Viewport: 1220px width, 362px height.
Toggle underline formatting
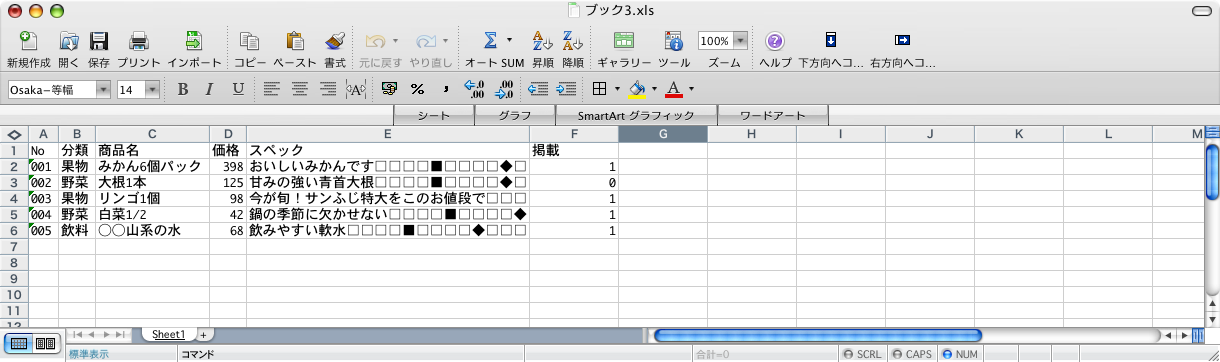pyautogui.click(x=237, y=89)
